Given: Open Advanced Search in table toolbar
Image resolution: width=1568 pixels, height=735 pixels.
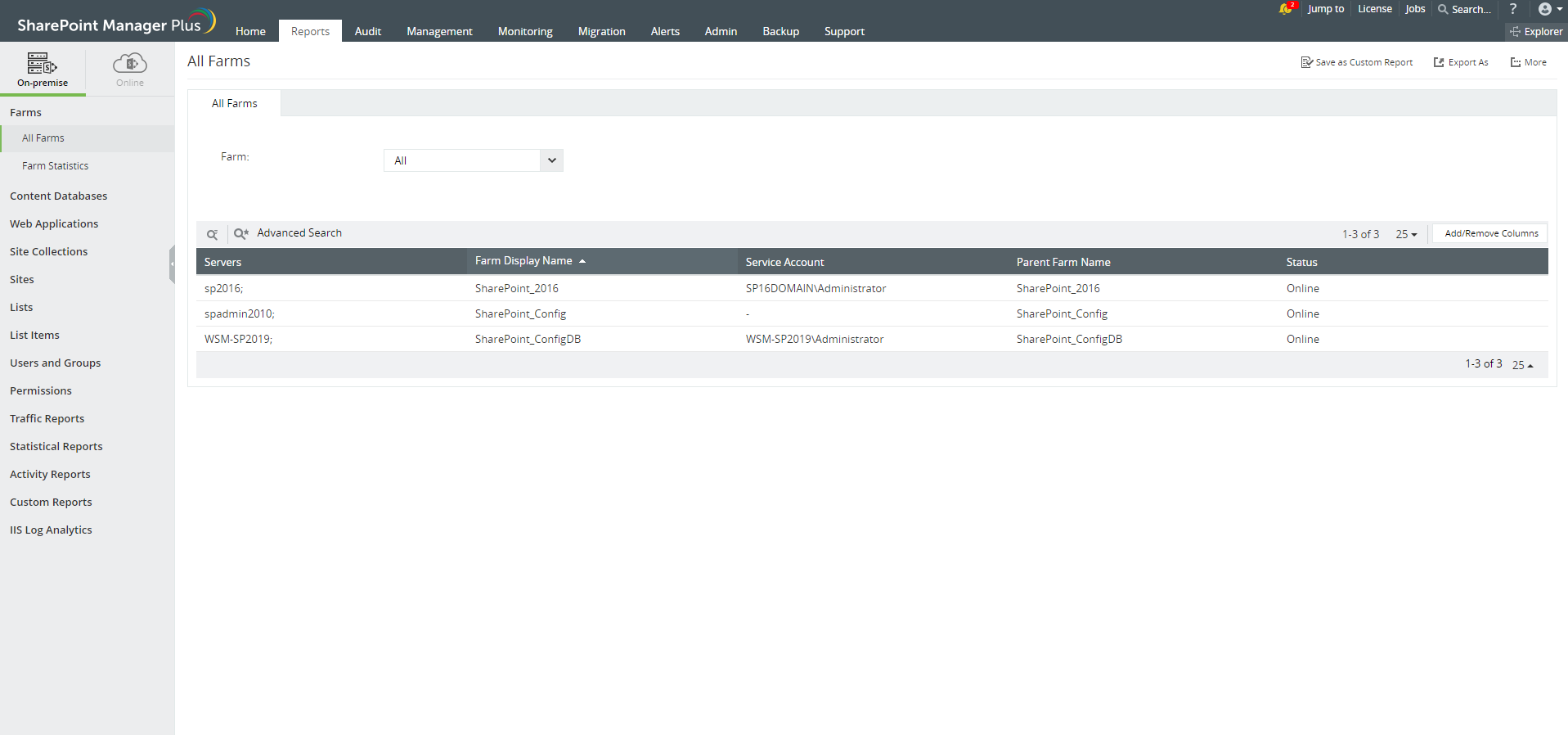Looking at the screenshot, I should (x=289, y=233).
